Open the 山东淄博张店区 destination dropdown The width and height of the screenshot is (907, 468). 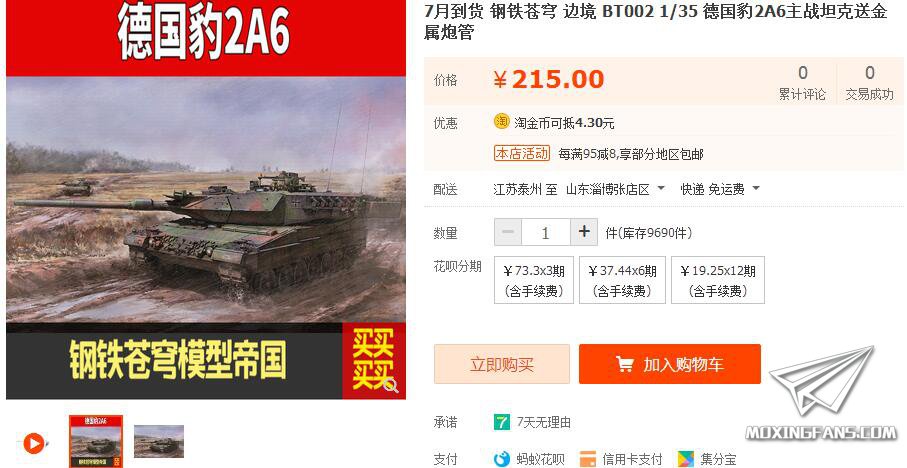click(x=615, y=189)
